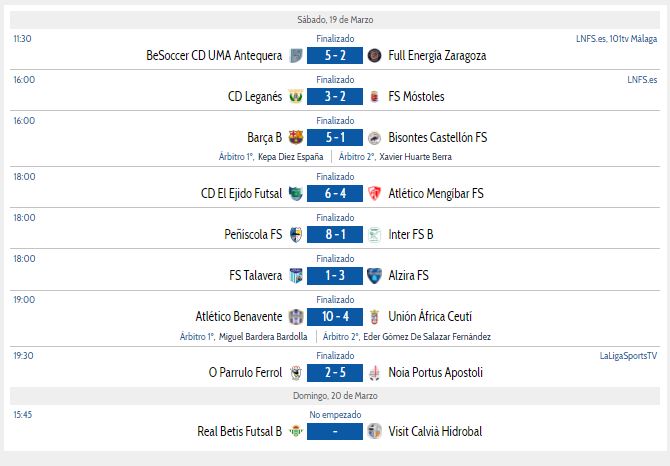The image size is (670, 466).
Task: Click the Barça B club crest
Action: pos(296,138)
